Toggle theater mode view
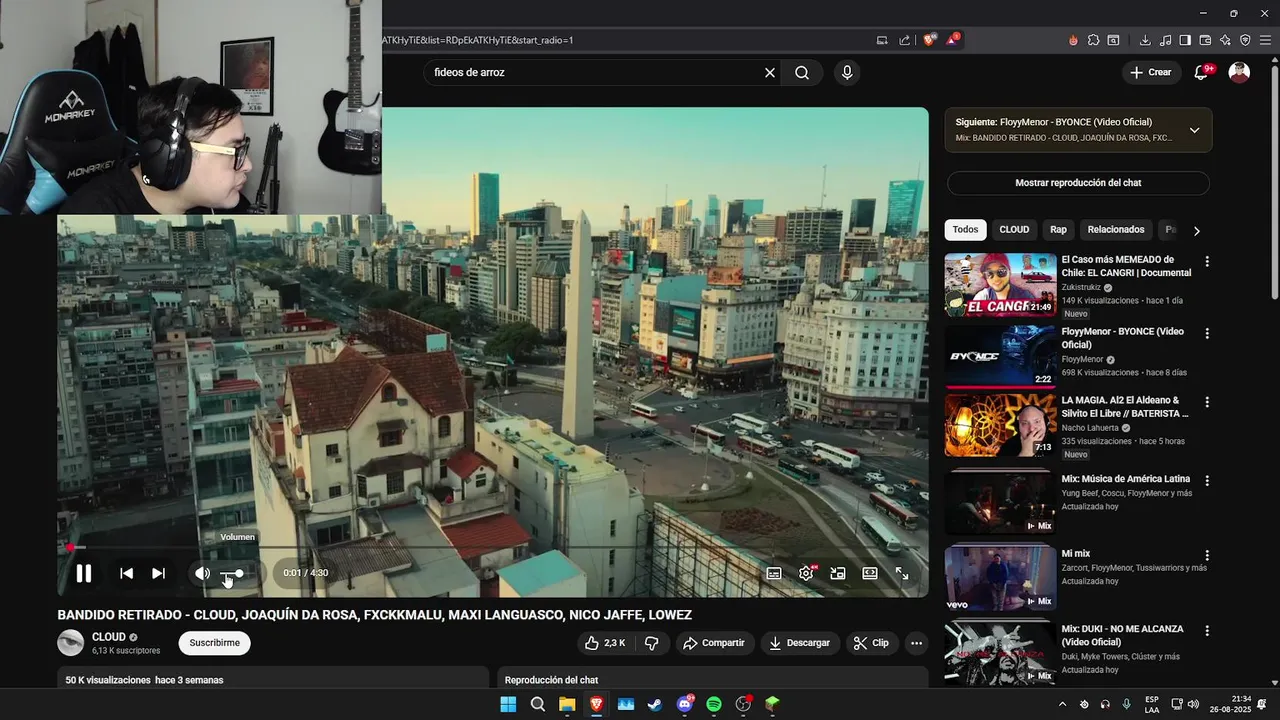This screenshot has height=720, width=1280. click(x=870, y=573)
